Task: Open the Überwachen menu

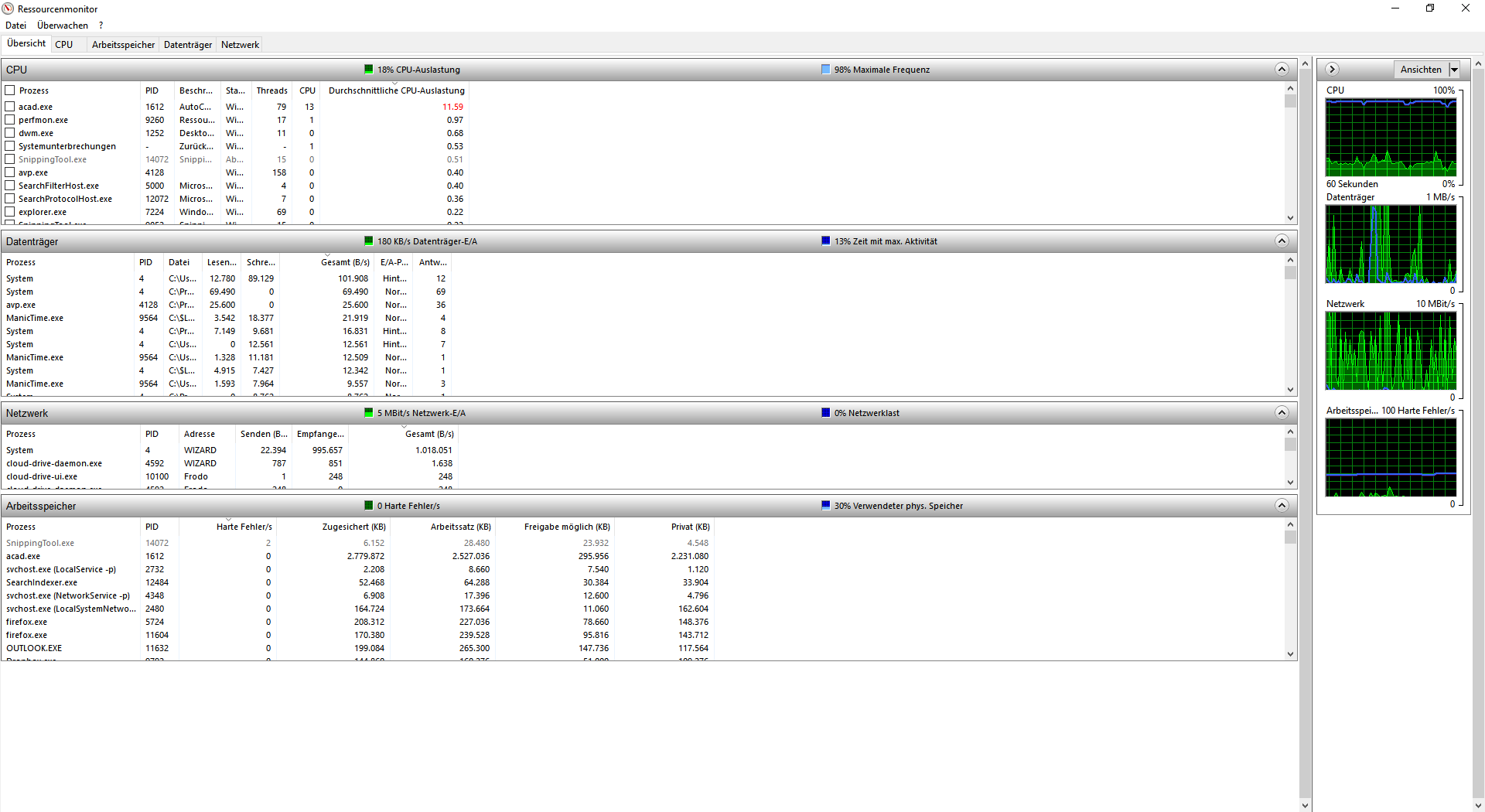Action: (63, 26)
